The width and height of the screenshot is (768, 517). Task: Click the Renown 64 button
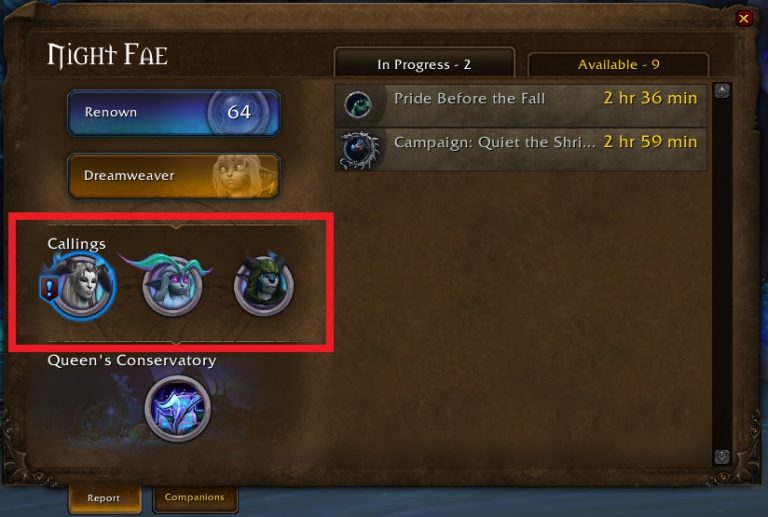pos(174,113)
